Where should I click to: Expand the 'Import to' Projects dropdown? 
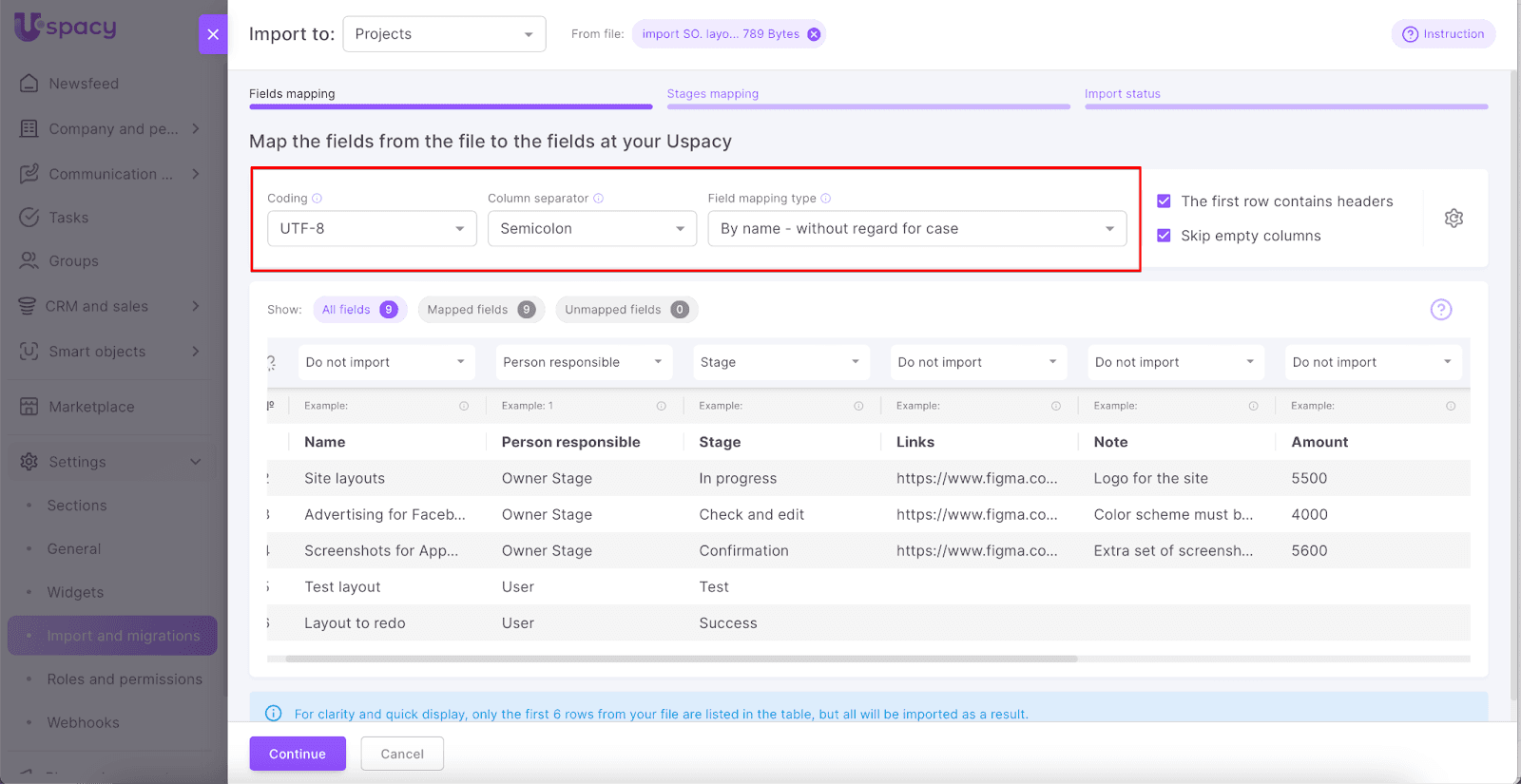coord(444,34)
